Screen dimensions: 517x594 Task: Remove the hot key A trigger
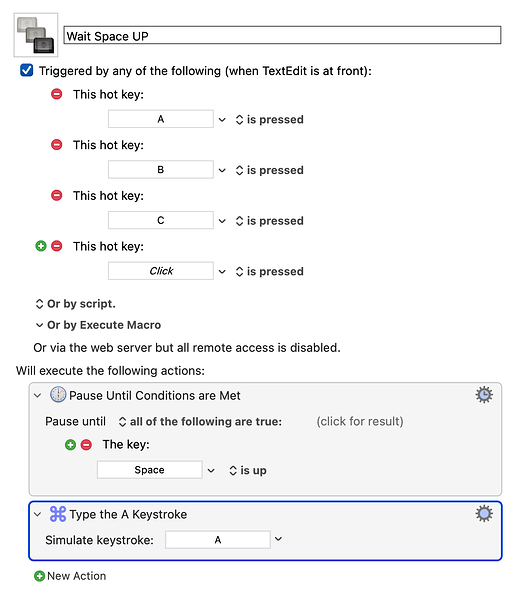(56, 94)
